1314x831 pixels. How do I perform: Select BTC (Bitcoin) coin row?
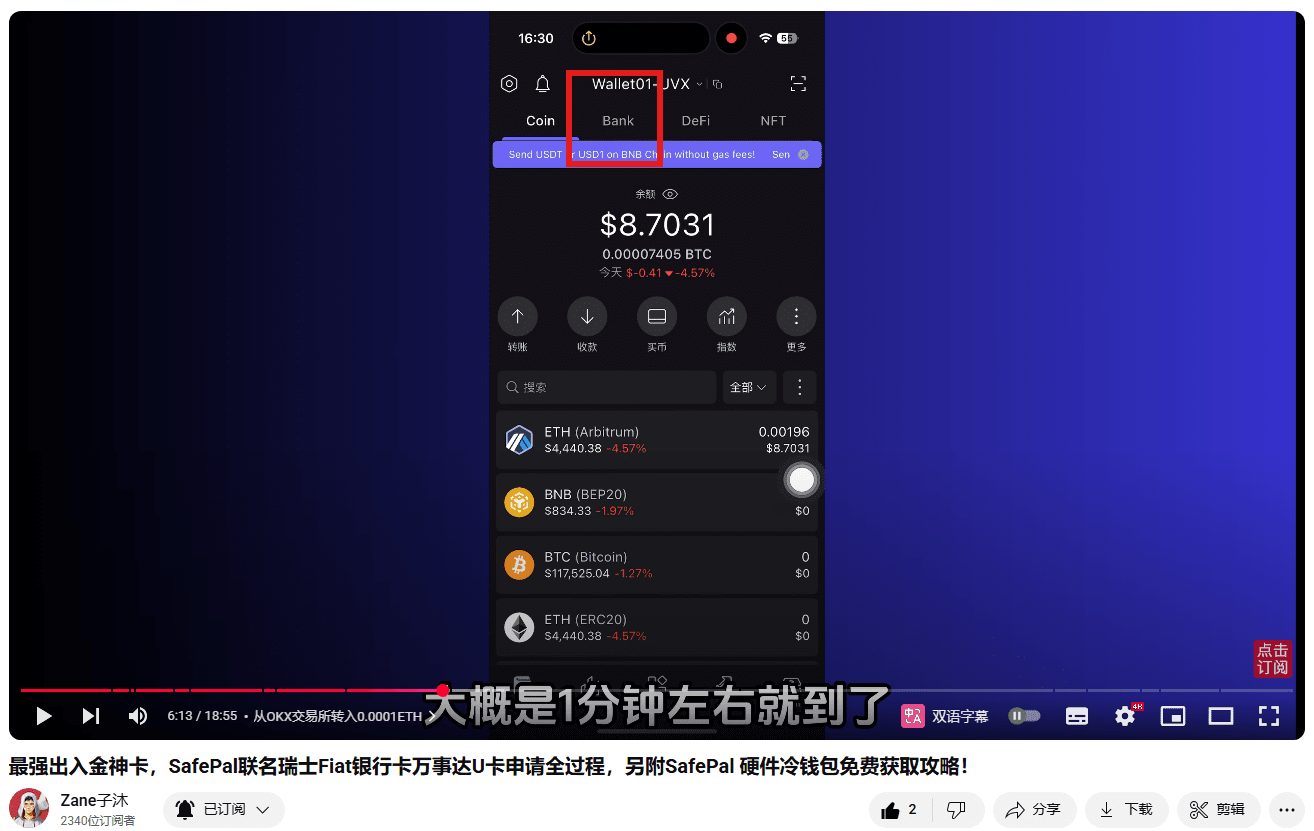(657, 565)
